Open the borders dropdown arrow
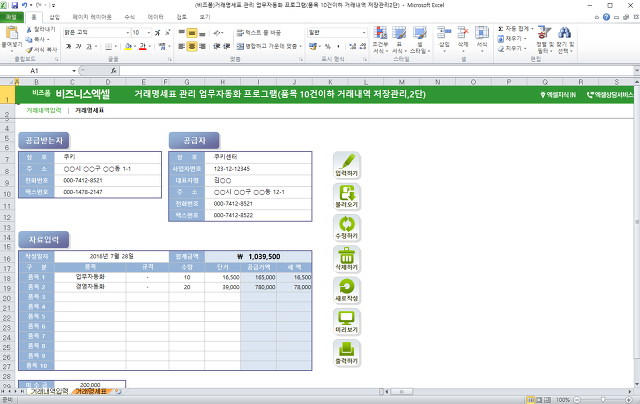 click(x=116, y=47)
